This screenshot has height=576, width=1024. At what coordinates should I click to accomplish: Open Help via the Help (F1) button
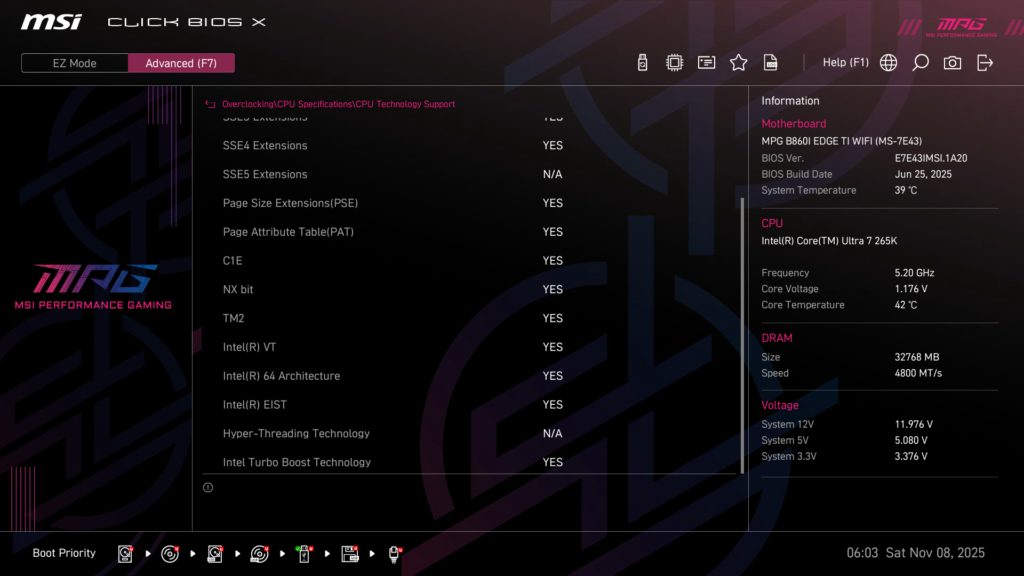846,61
